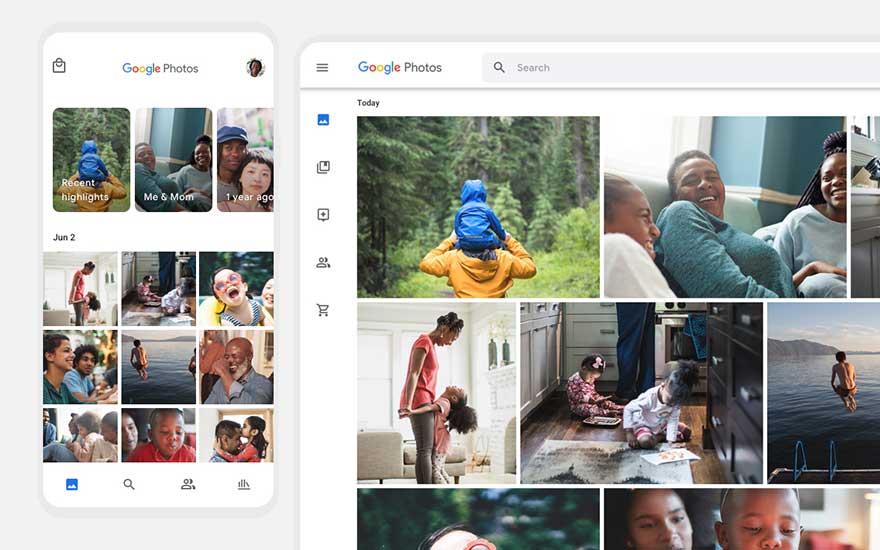
Task: Open mobile photo of boy in red shirt
Action: pyautogui.click(x=158, y=435)
